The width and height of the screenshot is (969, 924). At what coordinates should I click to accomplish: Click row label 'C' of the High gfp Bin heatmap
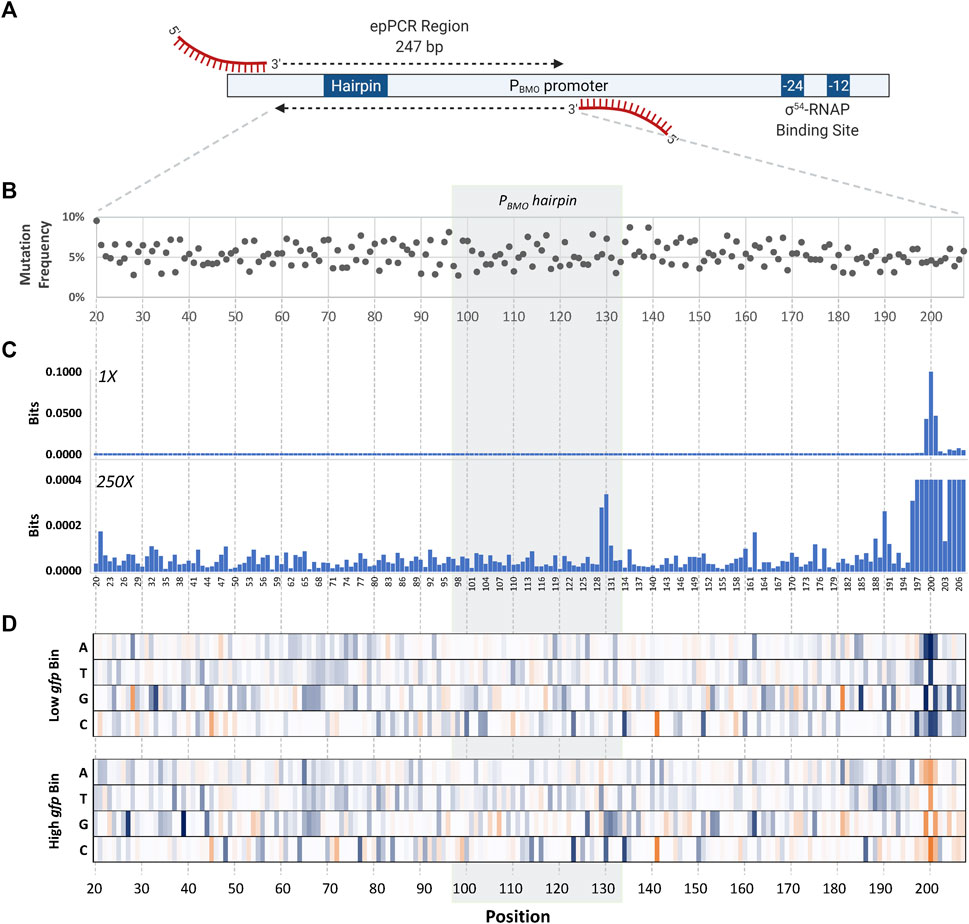(x=83, y=850)
